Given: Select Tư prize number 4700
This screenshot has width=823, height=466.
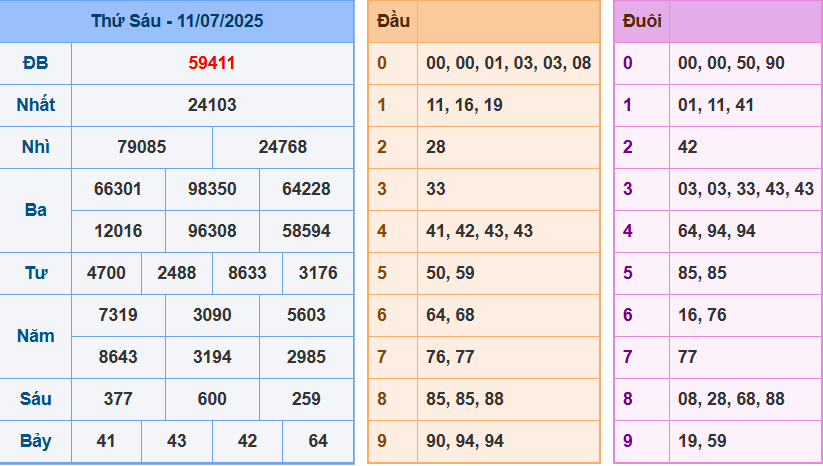Looking at the screenshot, I should point(106,273).
